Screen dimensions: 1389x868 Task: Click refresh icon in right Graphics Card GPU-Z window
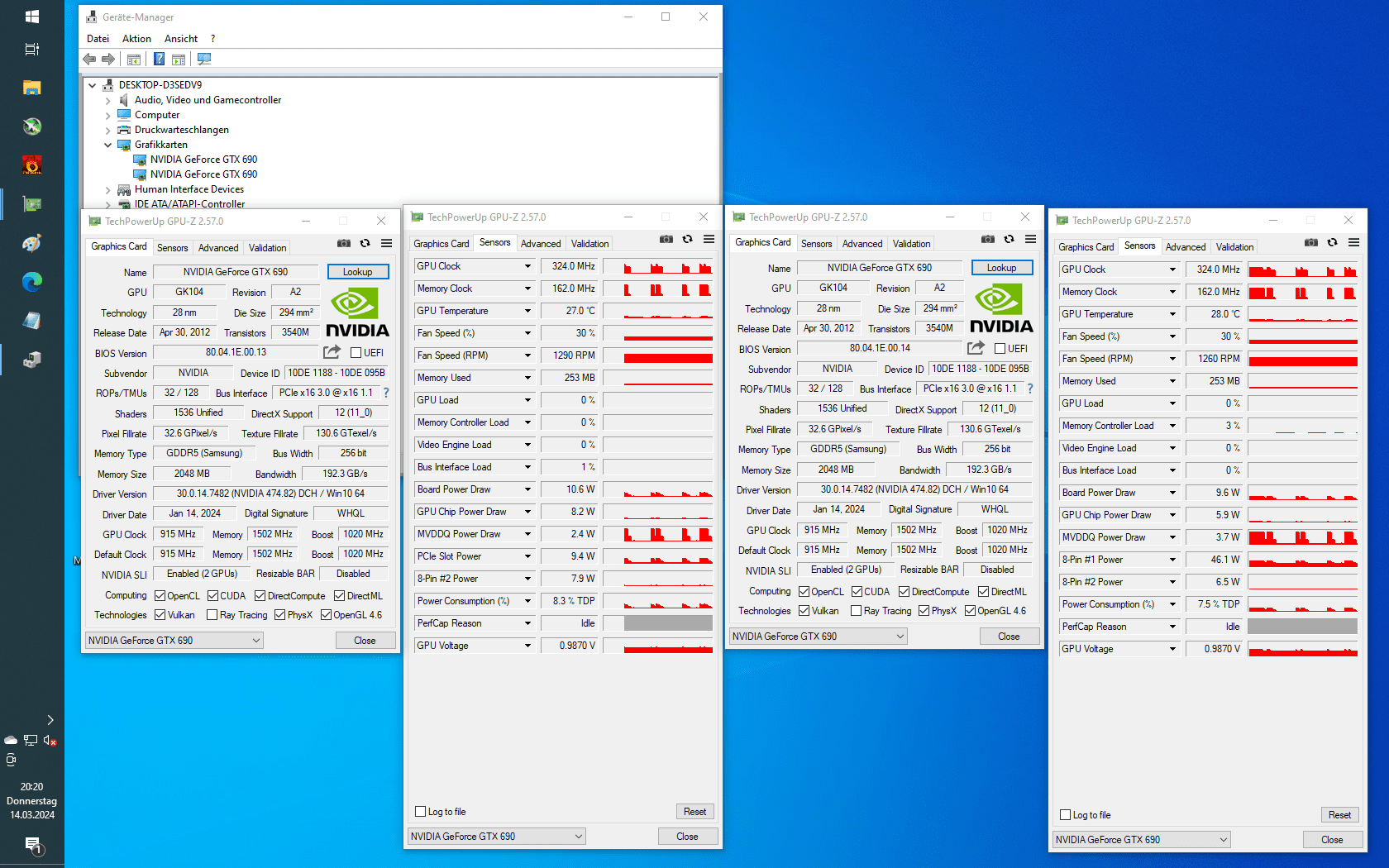point(1009,239)
